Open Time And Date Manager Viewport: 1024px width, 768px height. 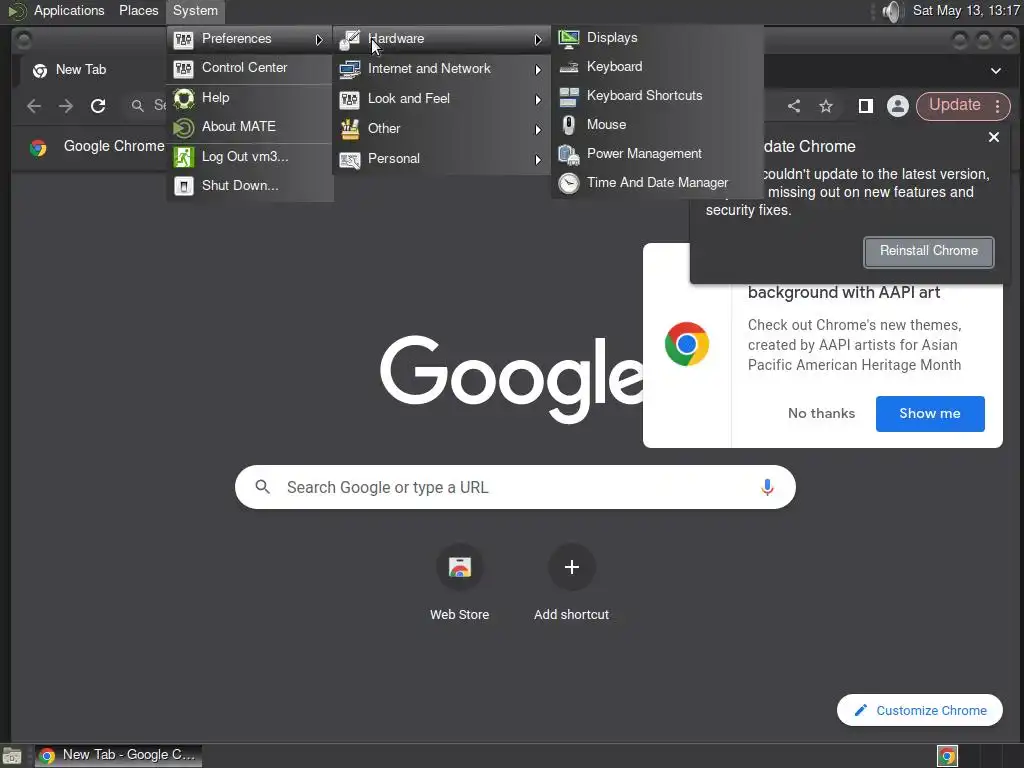click(658, 182)
